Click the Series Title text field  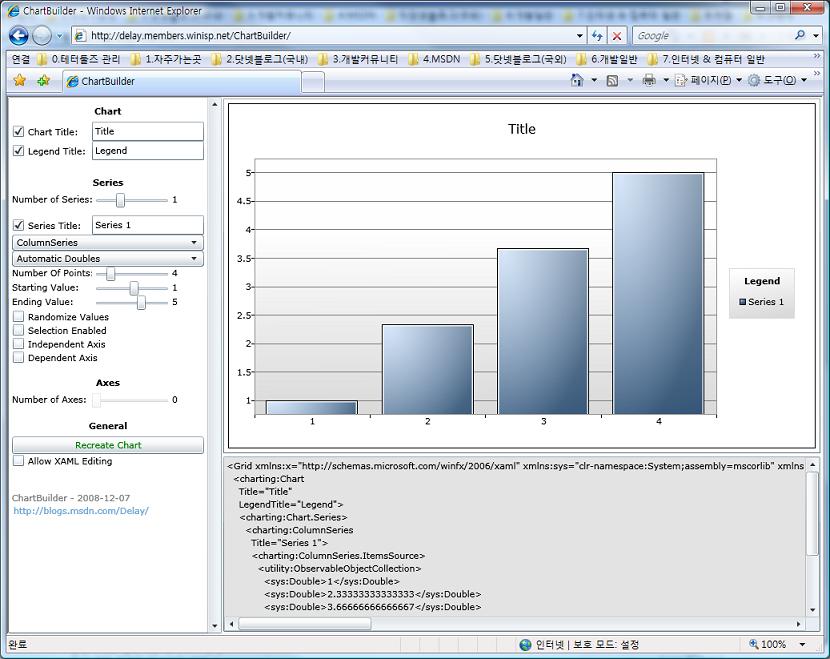point(148,225)
